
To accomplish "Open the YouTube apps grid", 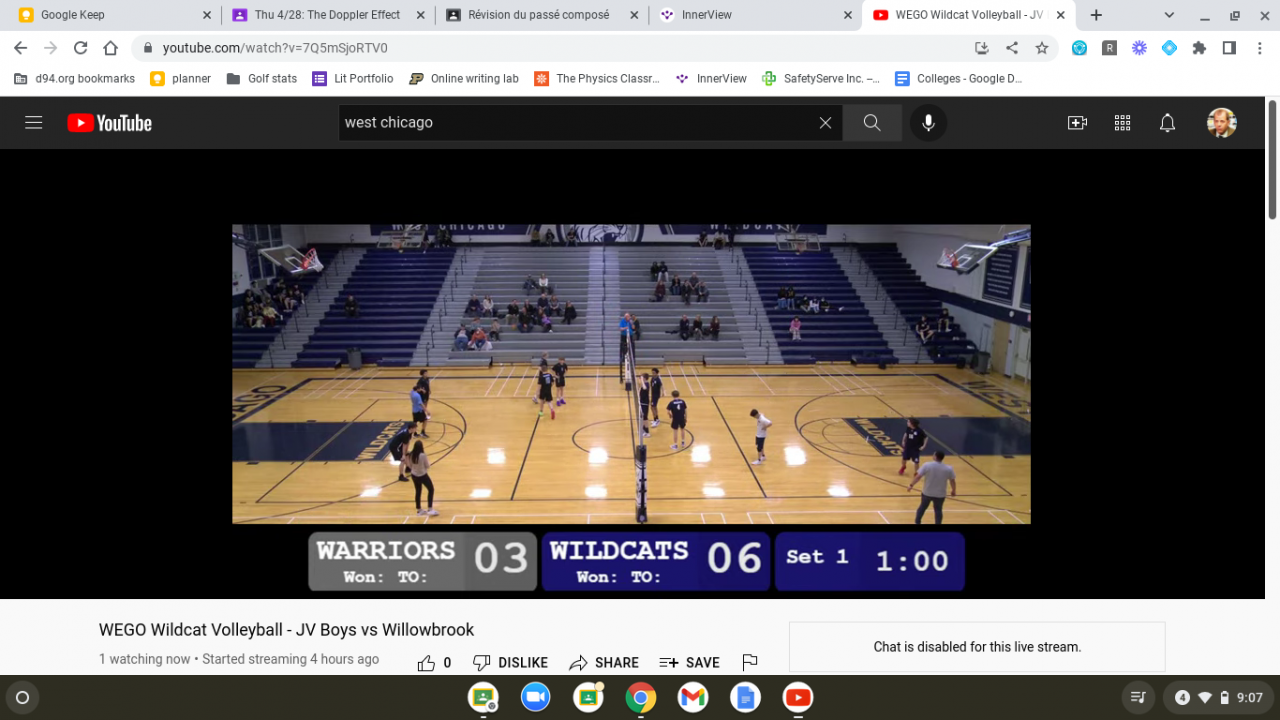I will (x=1122, y=123).
